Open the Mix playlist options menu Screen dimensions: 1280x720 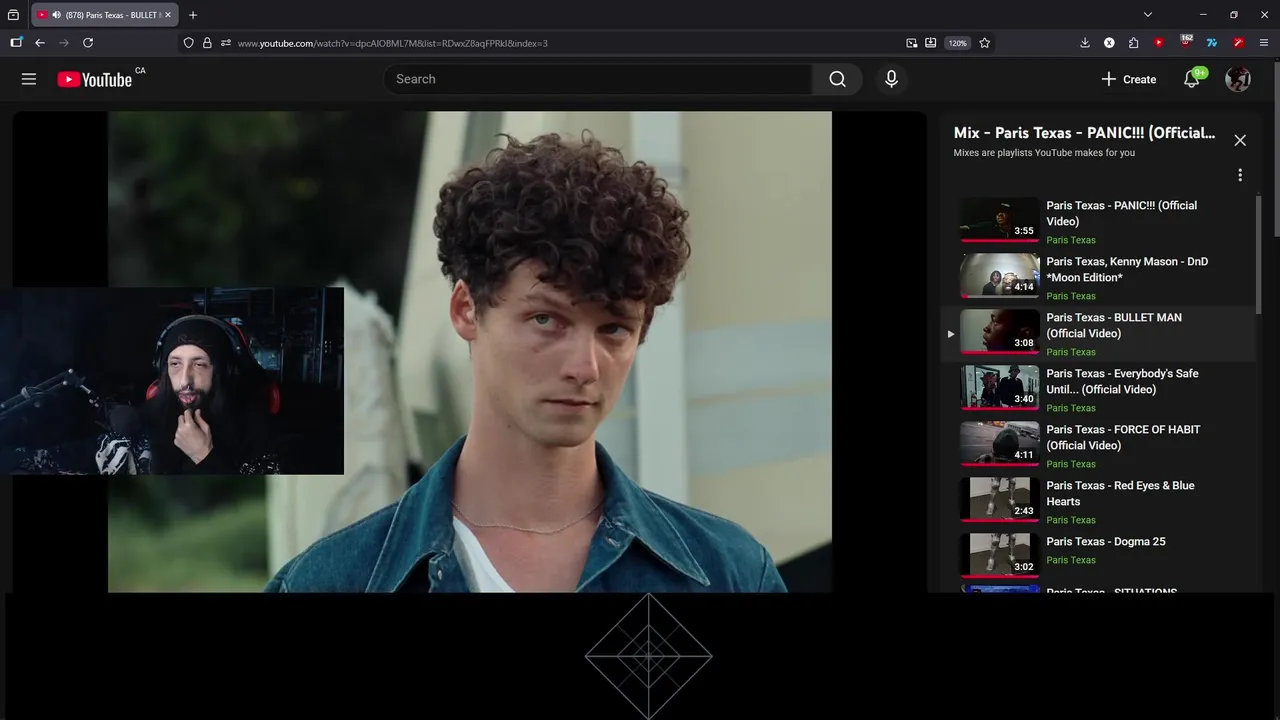(x=1240, y=175)
